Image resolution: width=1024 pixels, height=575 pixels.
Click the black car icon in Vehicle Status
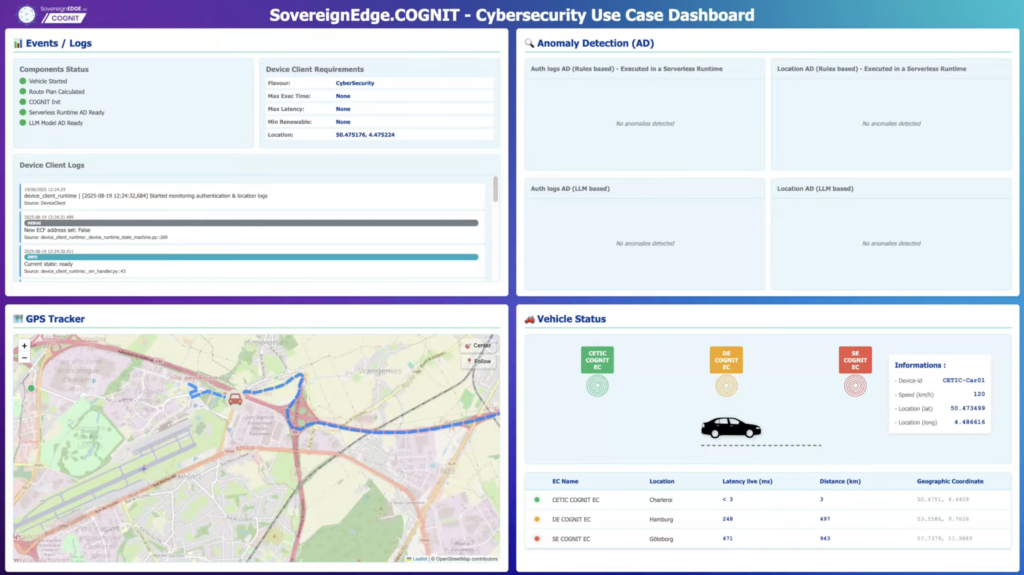pyautogui.click(x=730, y=428)
